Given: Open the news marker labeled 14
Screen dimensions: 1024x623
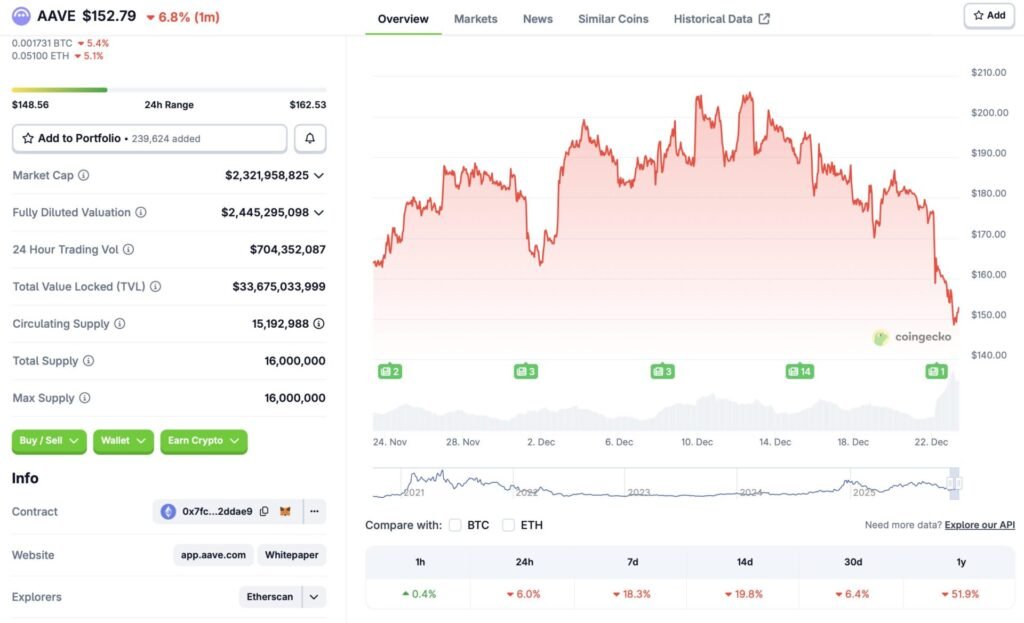Looking at the screenshot, I should (x=798, y=371).
